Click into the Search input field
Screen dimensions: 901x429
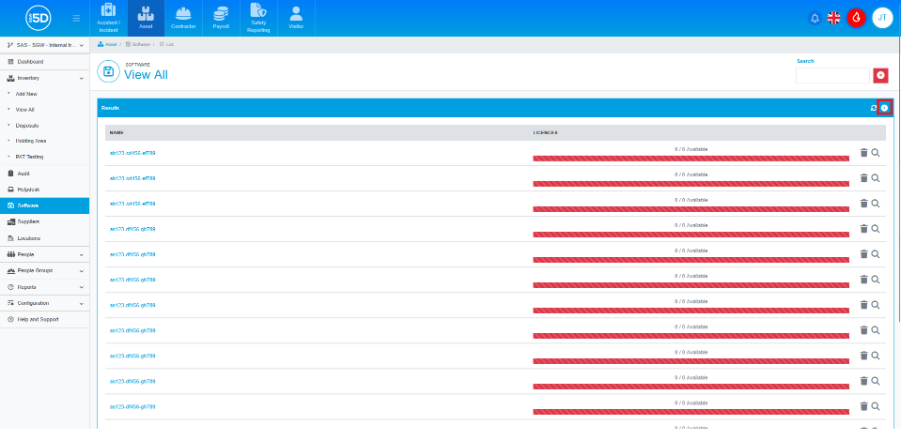click(833, 75)
